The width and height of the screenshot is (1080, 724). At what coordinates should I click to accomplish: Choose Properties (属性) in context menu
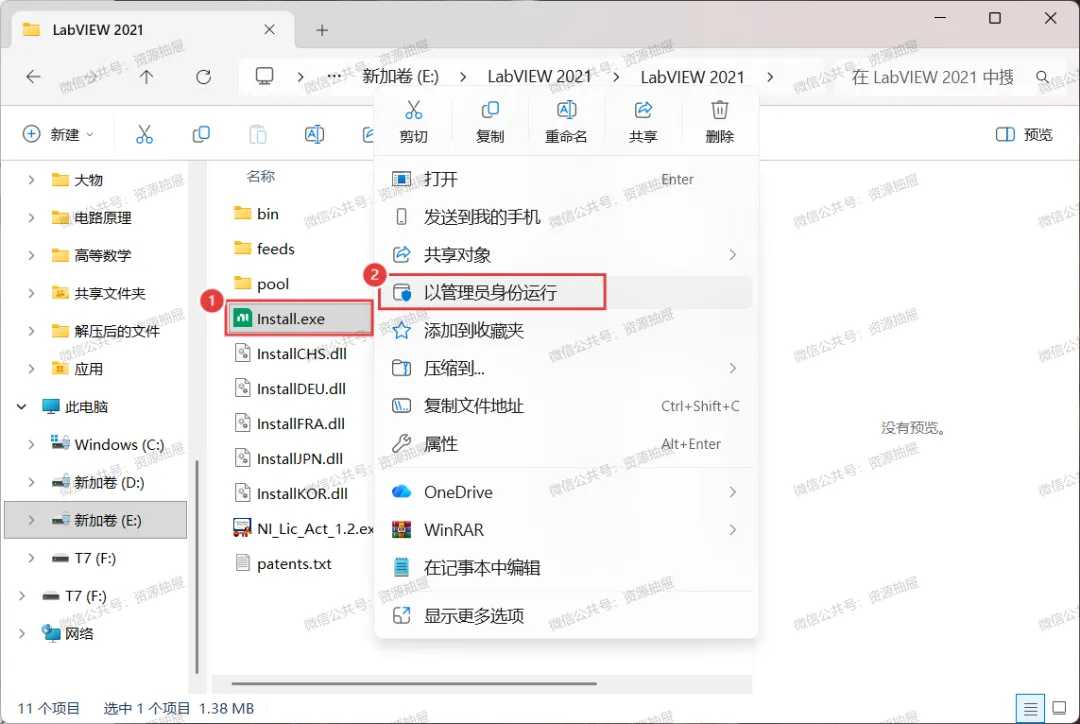565,444
